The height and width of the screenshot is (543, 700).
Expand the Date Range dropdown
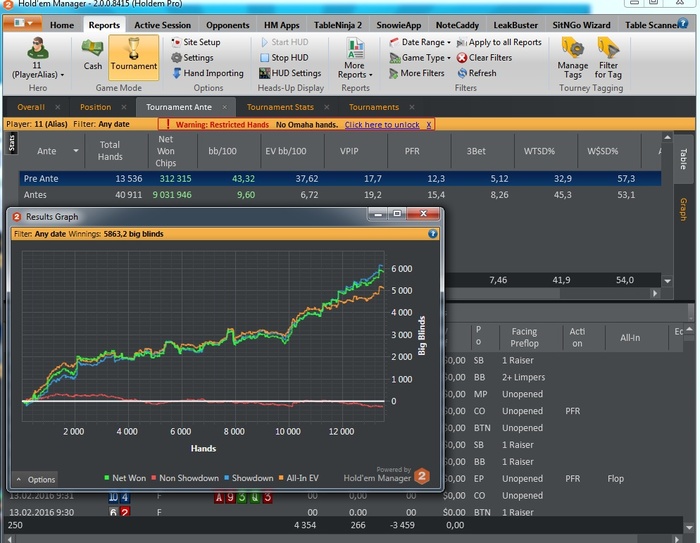(x=420, y=43)
